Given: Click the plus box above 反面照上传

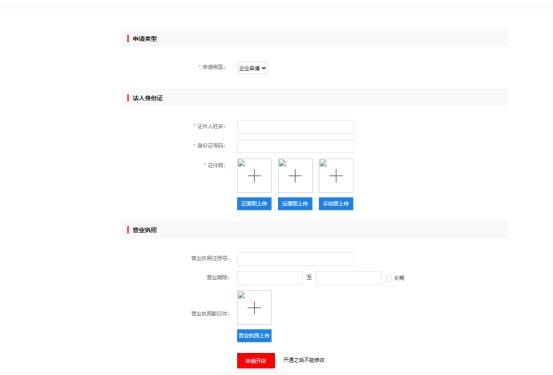Looking at the screenshot, I should pos(295,175).
